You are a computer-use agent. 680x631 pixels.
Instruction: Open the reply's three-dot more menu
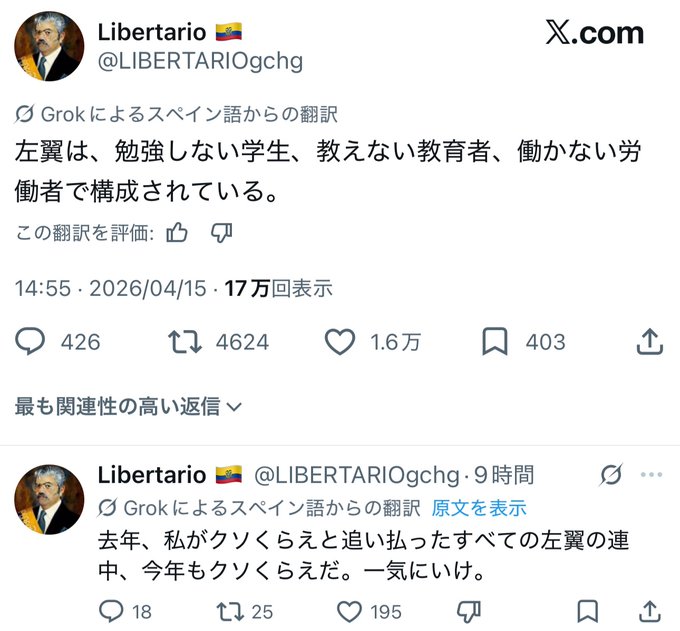[650, 474]
